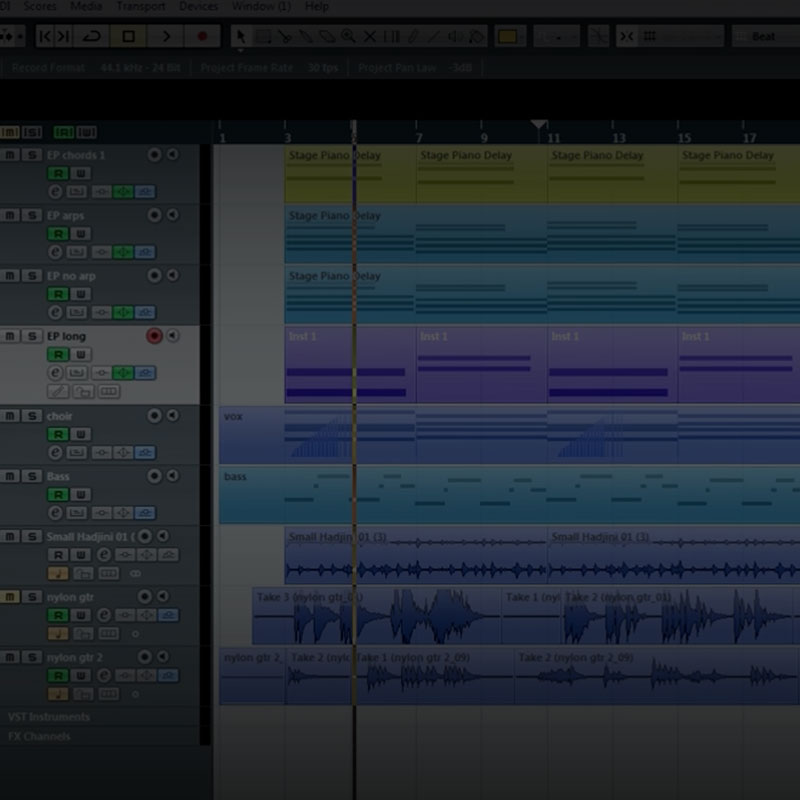Open lanes display on EP long track

coord(108,392)
